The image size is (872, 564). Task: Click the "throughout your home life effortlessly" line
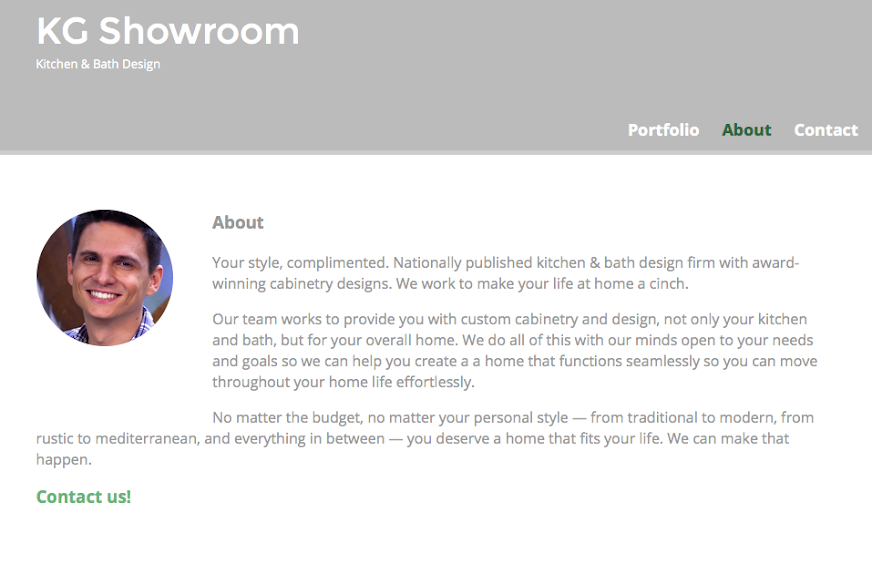[343, 382]
